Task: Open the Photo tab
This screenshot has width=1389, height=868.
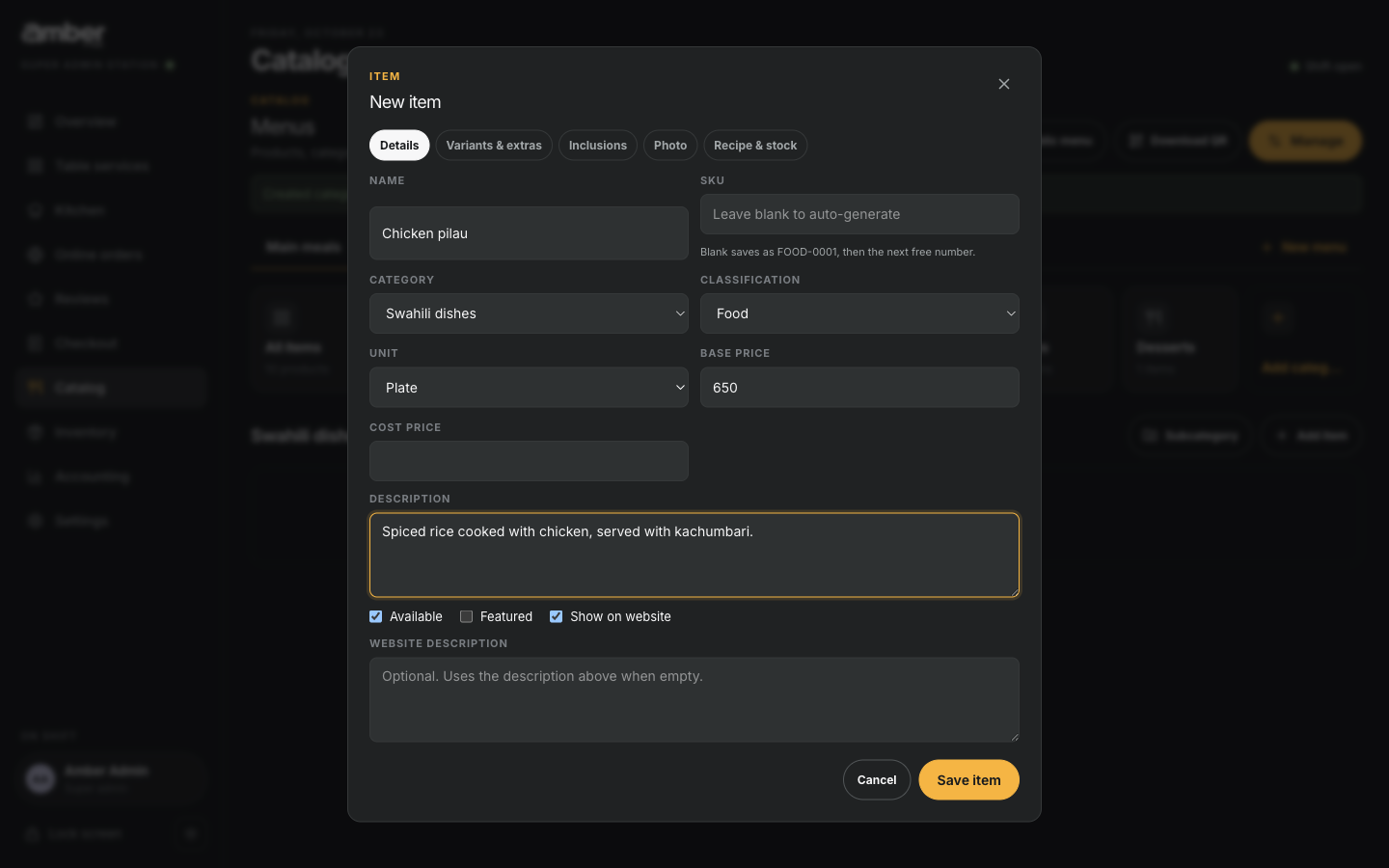Action: [x=670, y=146]
